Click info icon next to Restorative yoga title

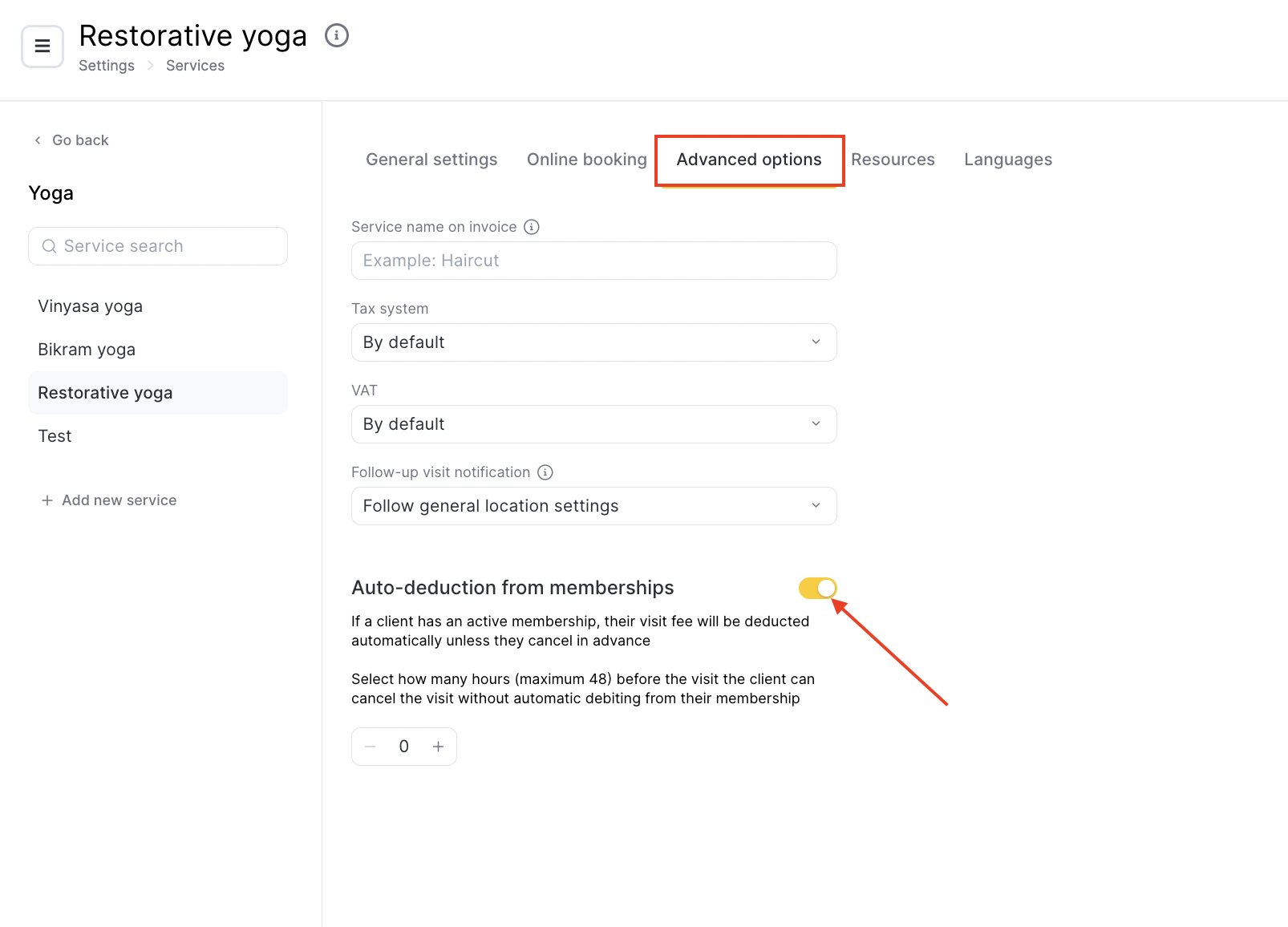click(x=337, y=35)
